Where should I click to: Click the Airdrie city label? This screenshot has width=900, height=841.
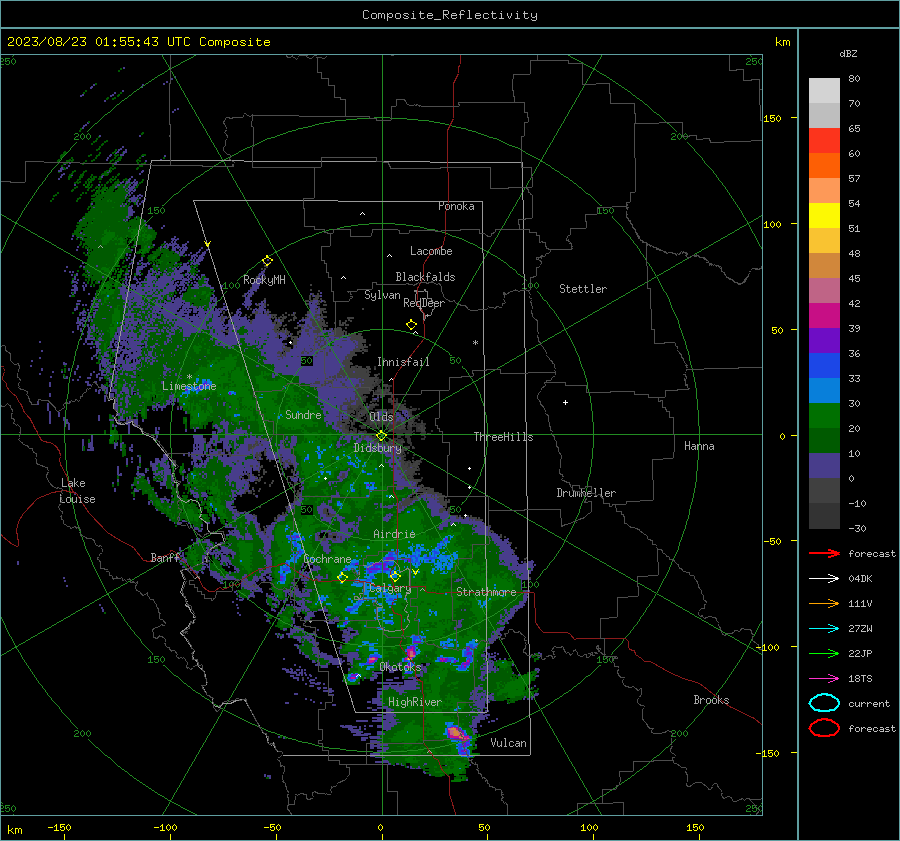(394, 534)
